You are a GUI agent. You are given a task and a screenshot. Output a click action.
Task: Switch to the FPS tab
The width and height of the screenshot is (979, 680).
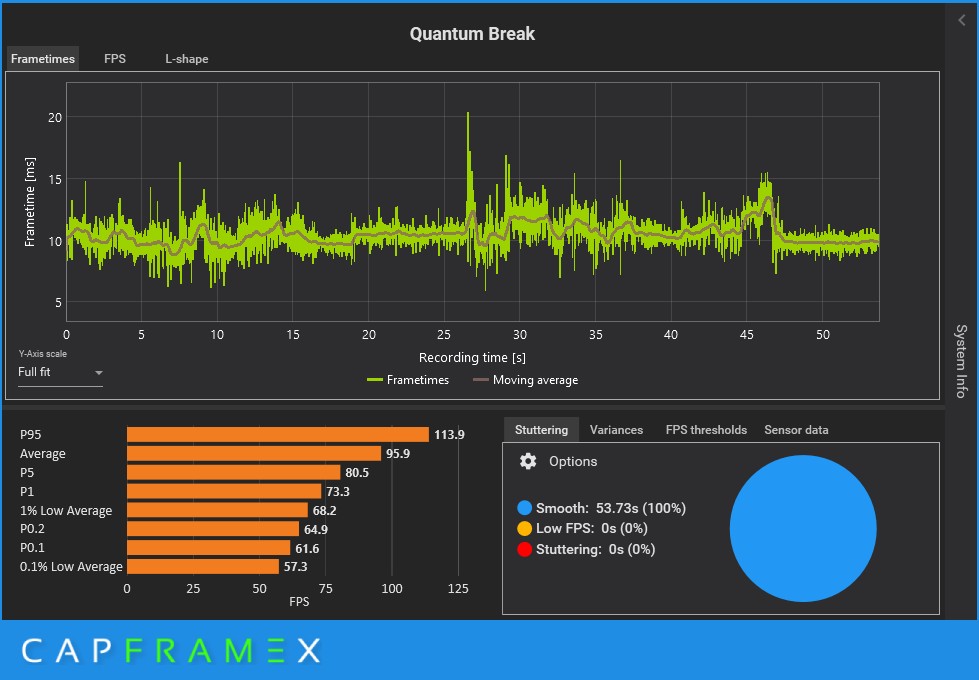click(x=115, y=59)
